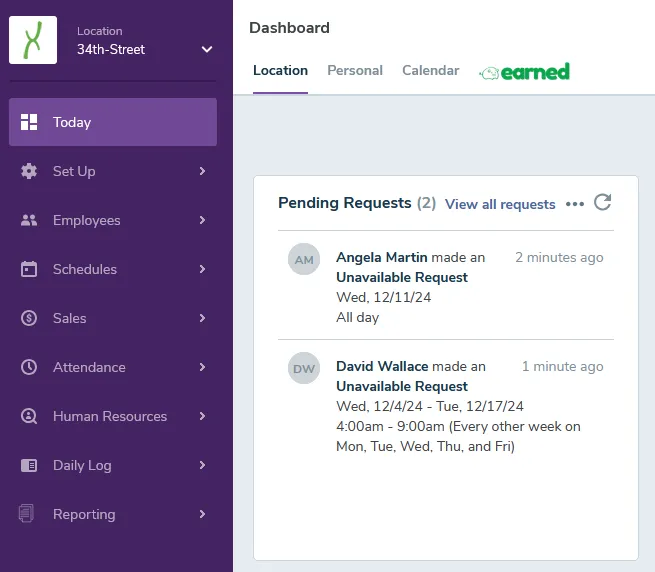Open David Wallace's name link
This screenshot has width=655, height=572.
click(x=382, y=366)
